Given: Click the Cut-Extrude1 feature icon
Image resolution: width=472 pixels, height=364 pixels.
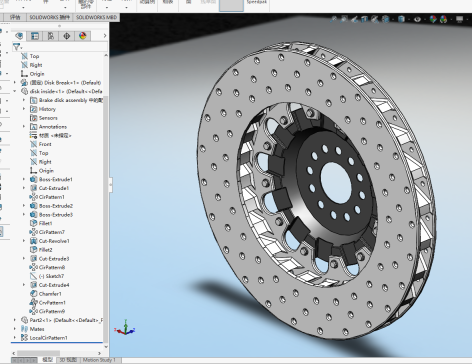Looking at the screenshot, I should pyautogui.click(x=33, y=188).
